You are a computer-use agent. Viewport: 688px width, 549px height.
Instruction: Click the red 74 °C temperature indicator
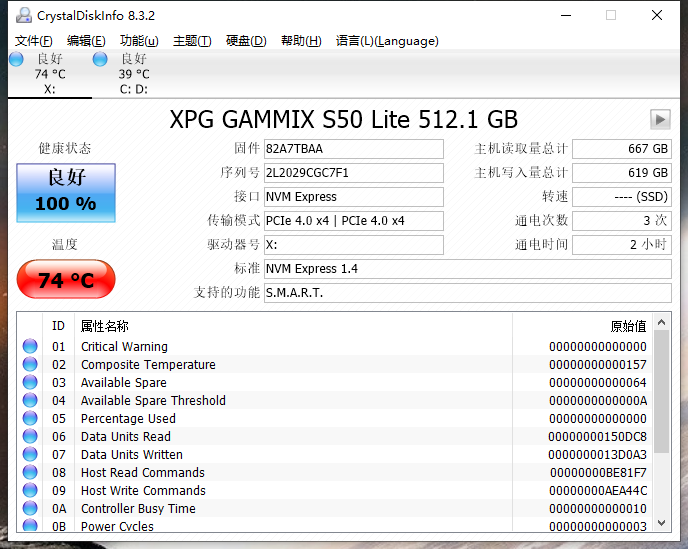[66, 280]
